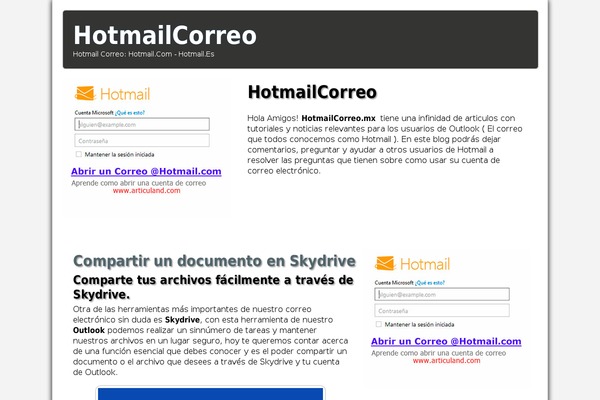Visit www.articuland.com link in sidebar widget

tap(447, 361)
